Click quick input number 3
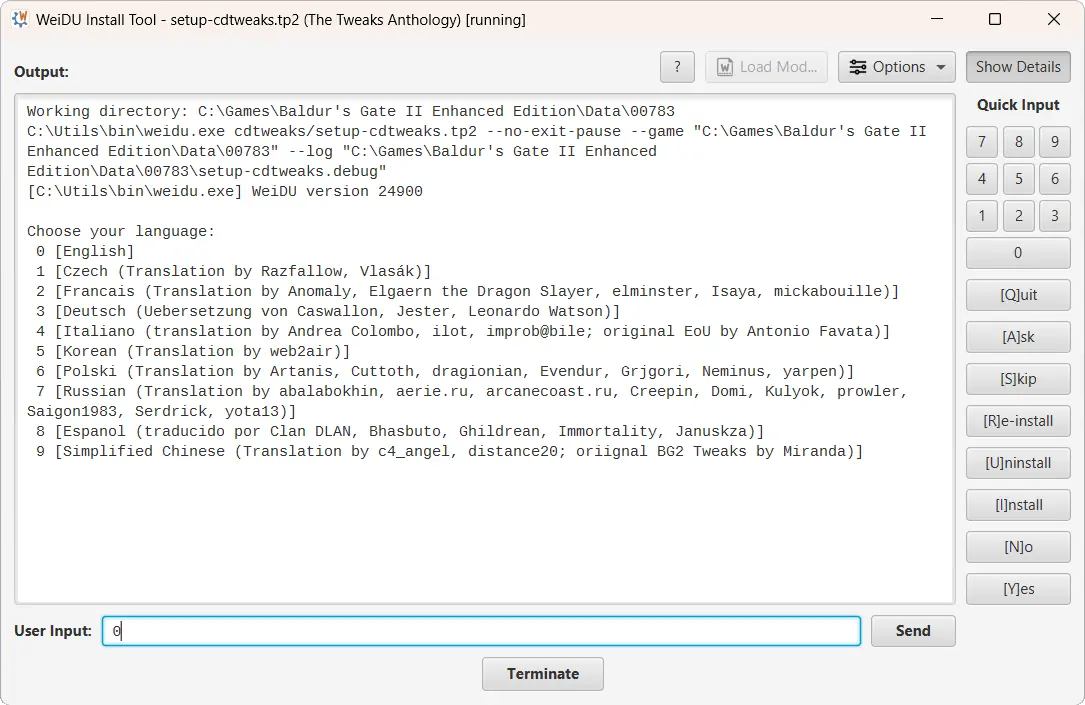The image size is (1085, 705). click(x=1055, y=216)
